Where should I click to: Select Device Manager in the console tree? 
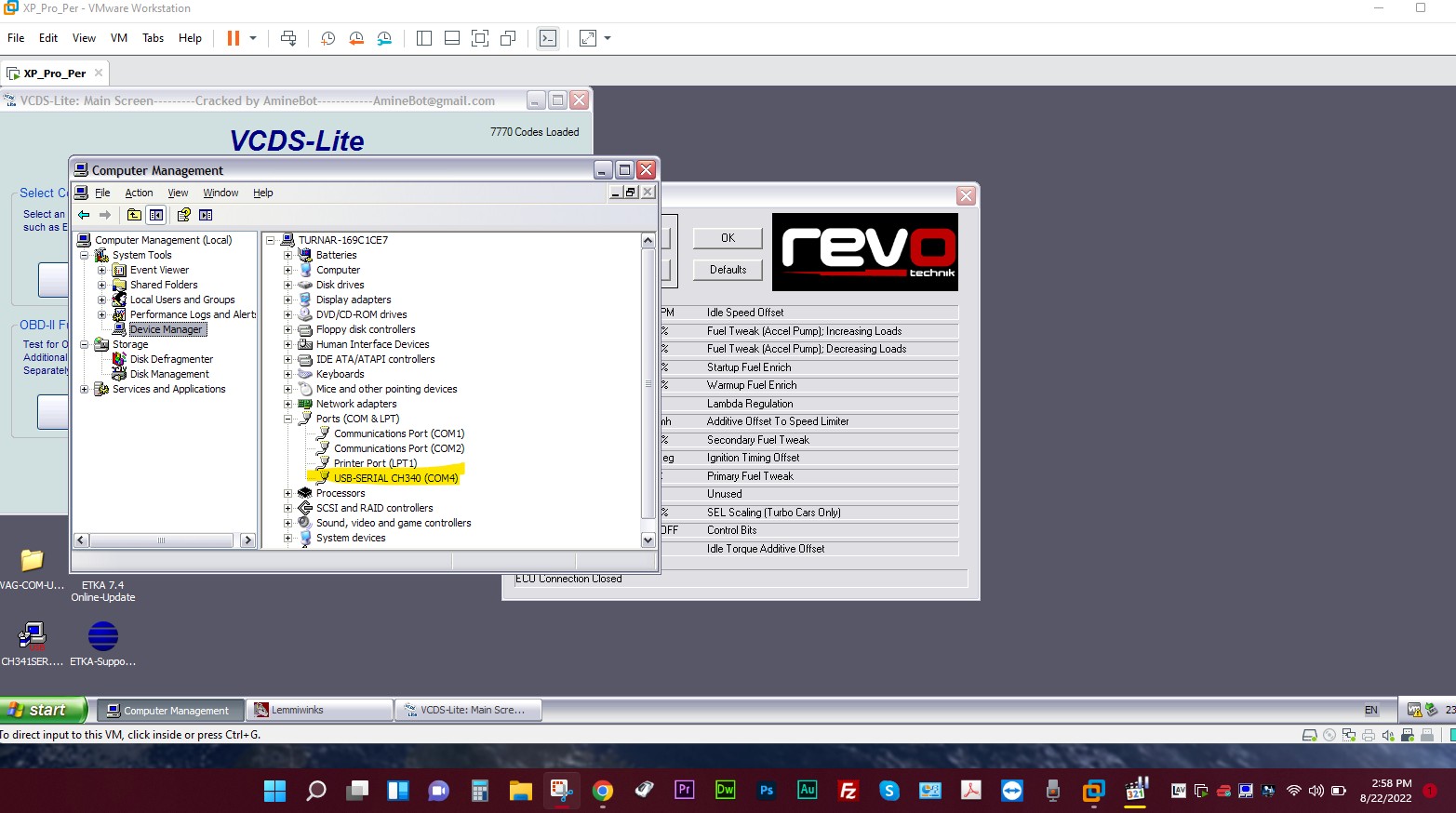tap(166, 329)
